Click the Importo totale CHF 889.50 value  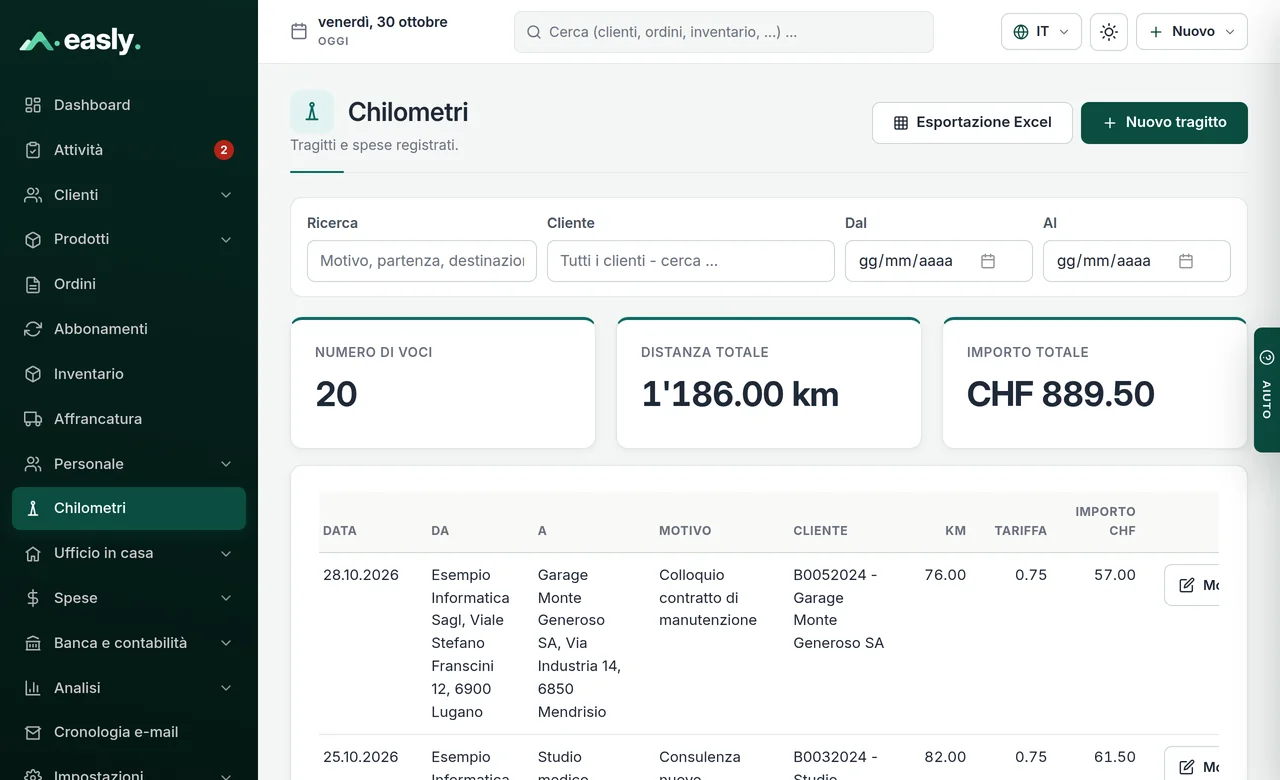[1061, 394]
